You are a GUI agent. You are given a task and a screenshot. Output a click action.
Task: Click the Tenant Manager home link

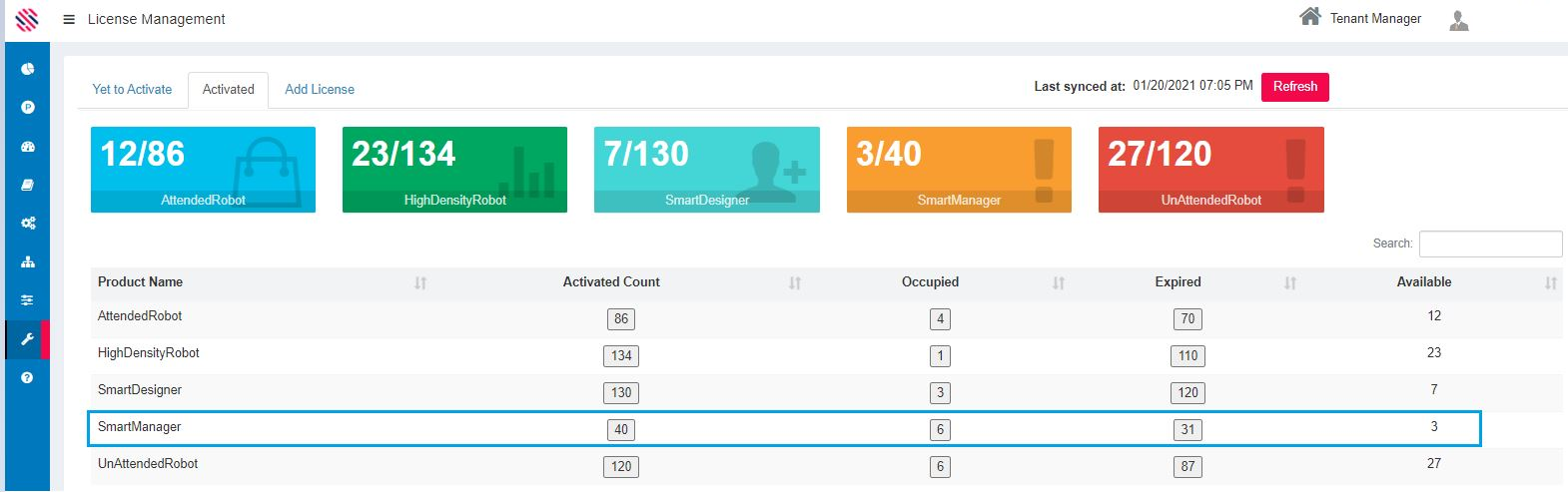point(1360,18)
